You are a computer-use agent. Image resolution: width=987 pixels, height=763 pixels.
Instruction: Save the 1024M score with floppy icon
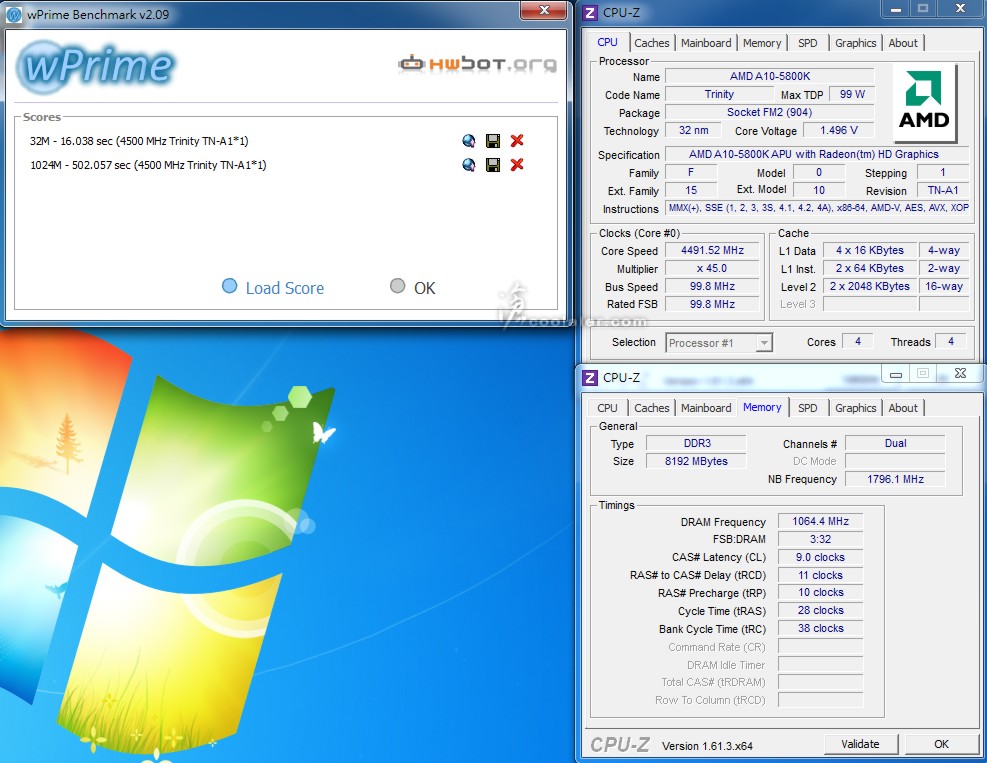pos(493,165)
